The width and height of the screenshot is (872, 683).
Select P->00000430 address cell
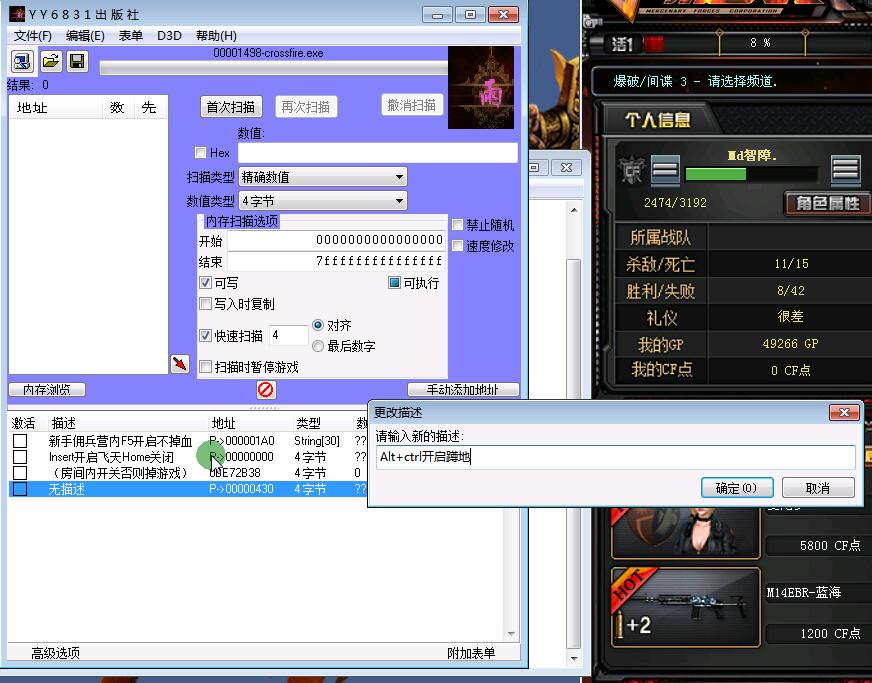[241, 489]
